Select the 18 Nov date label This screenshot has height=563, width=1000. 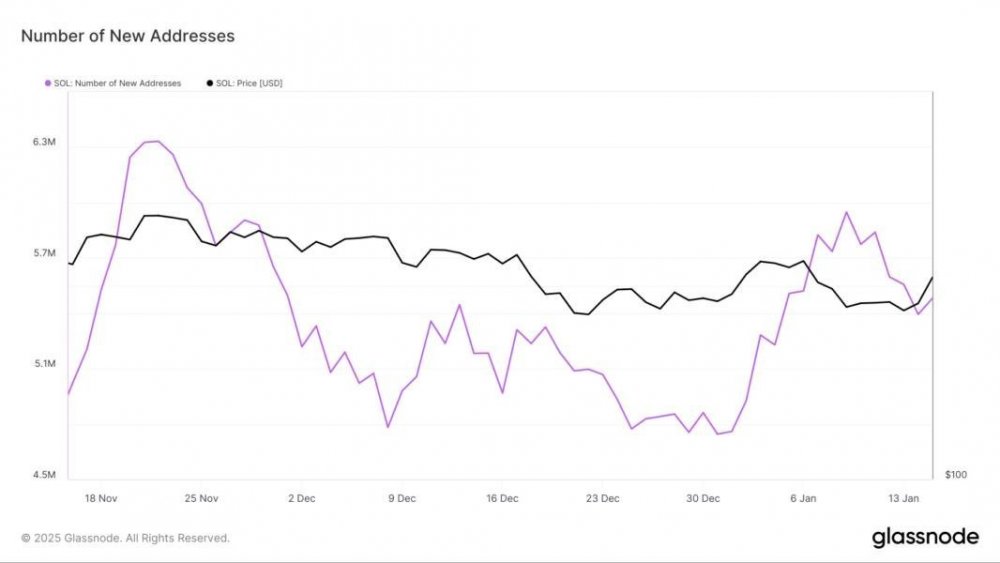tap(101, 497)
